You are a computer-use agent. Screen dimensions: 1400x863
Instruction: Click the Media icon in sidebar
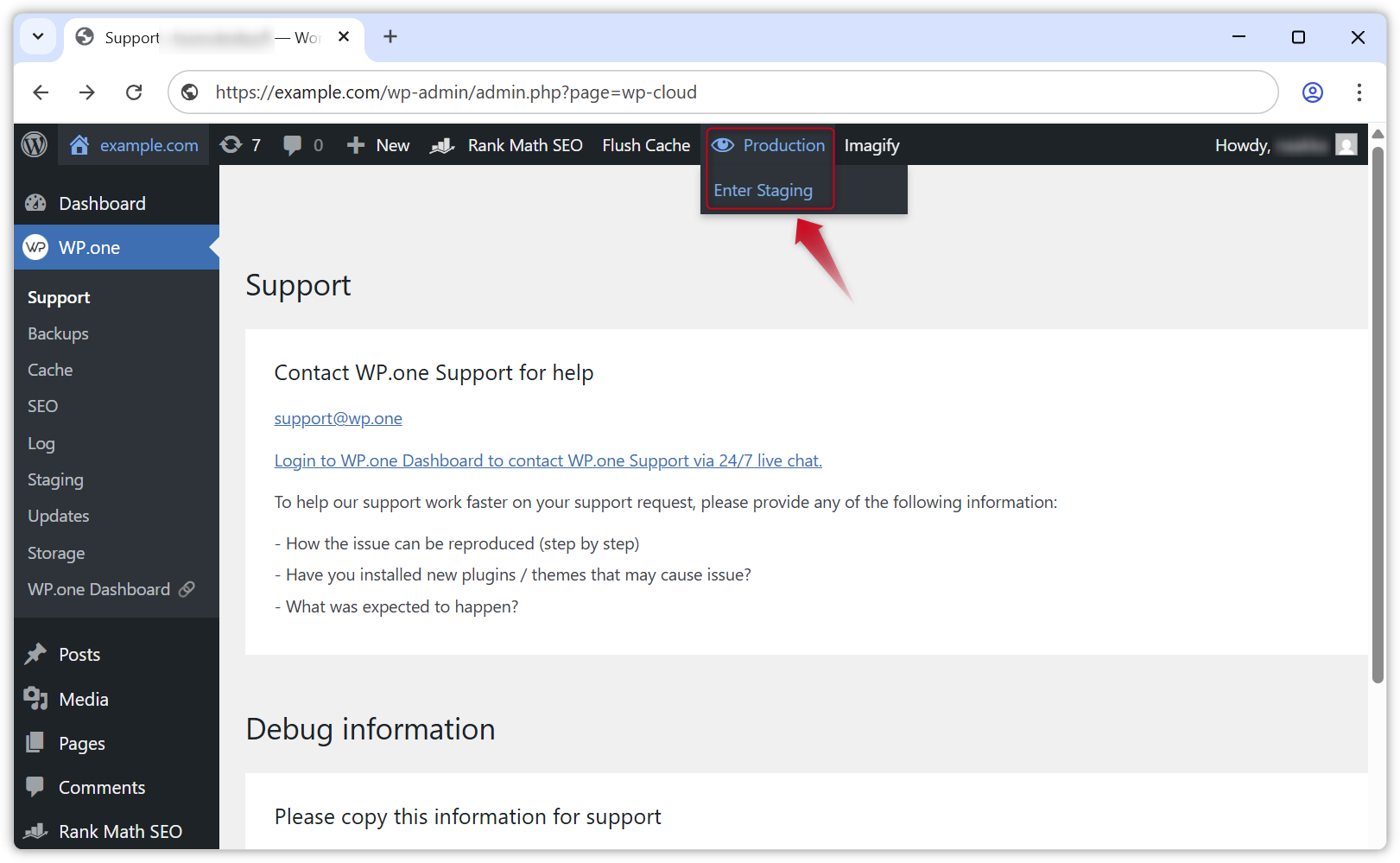click(x=35, y=698)
